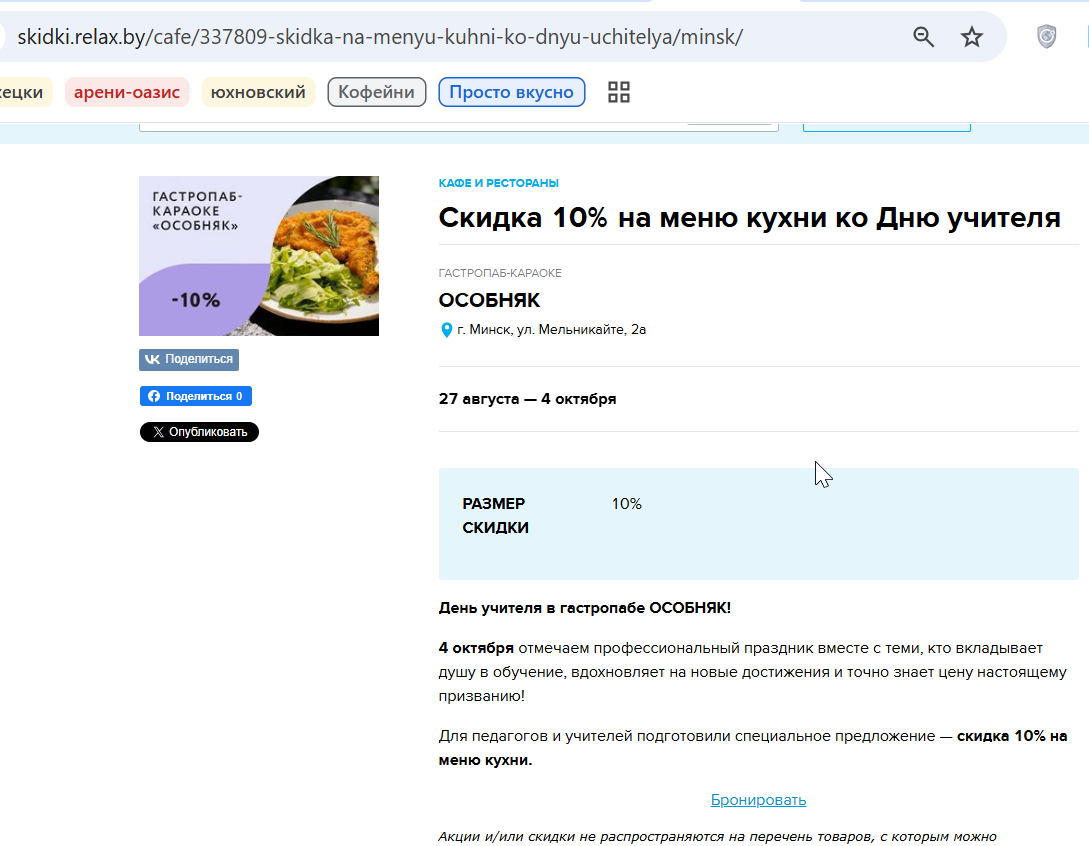Share on Facebook with Поделиться 0 button

pyautogui.click(x=196, y=396)
